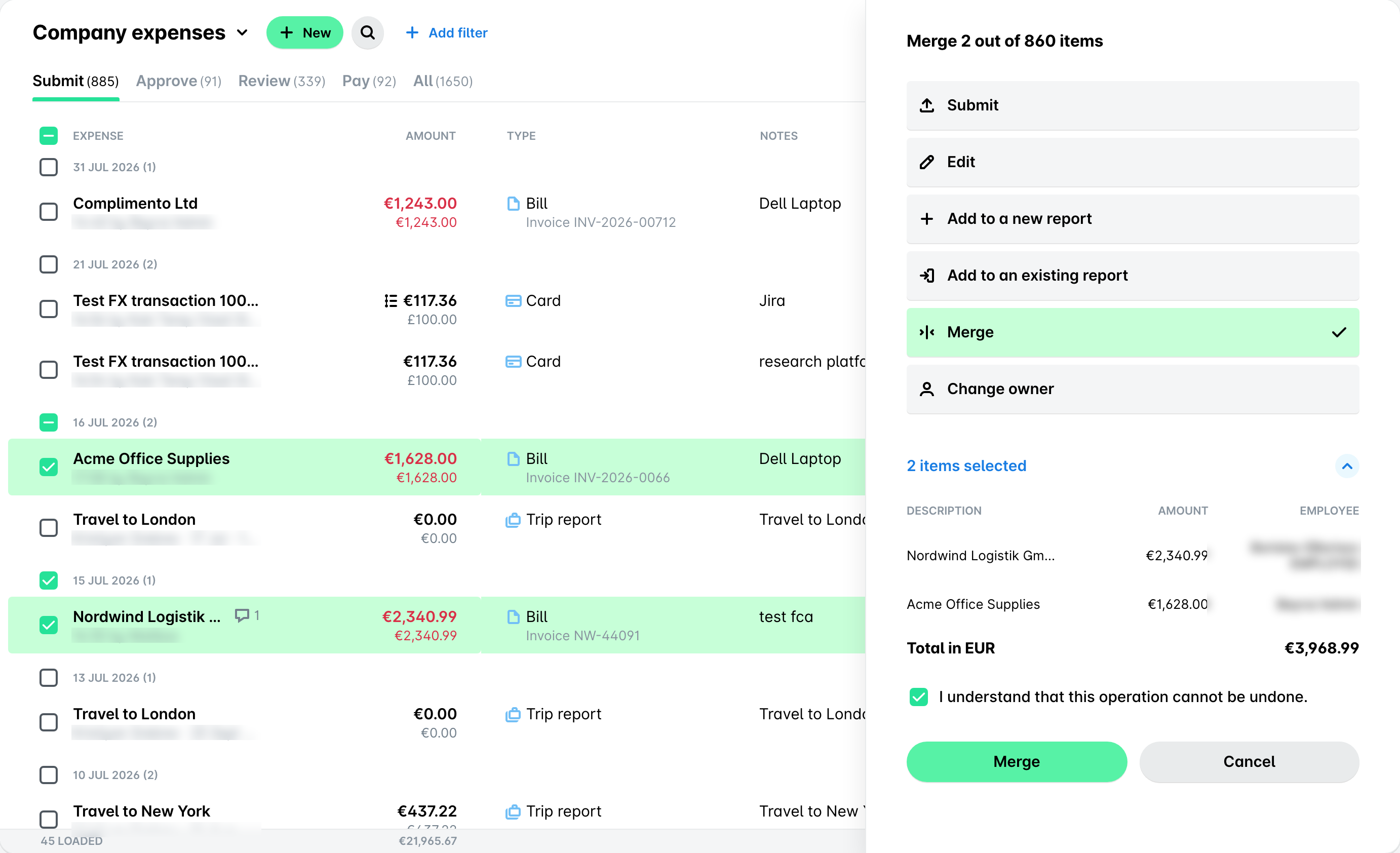Click the Edit pencil icon
Viewport: 1400px width, 853px height.
click(927, 162)
